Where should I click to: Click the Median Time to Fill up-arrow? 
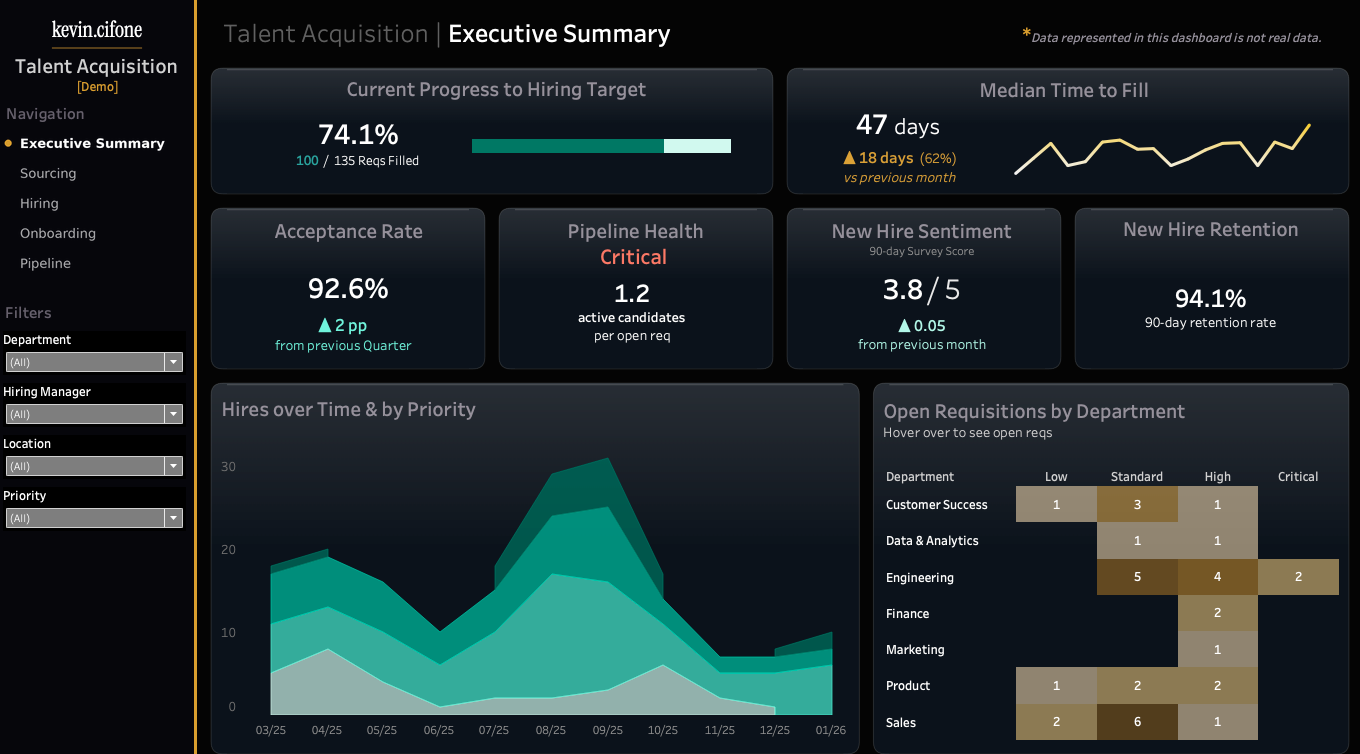click(x=850, y=158)
